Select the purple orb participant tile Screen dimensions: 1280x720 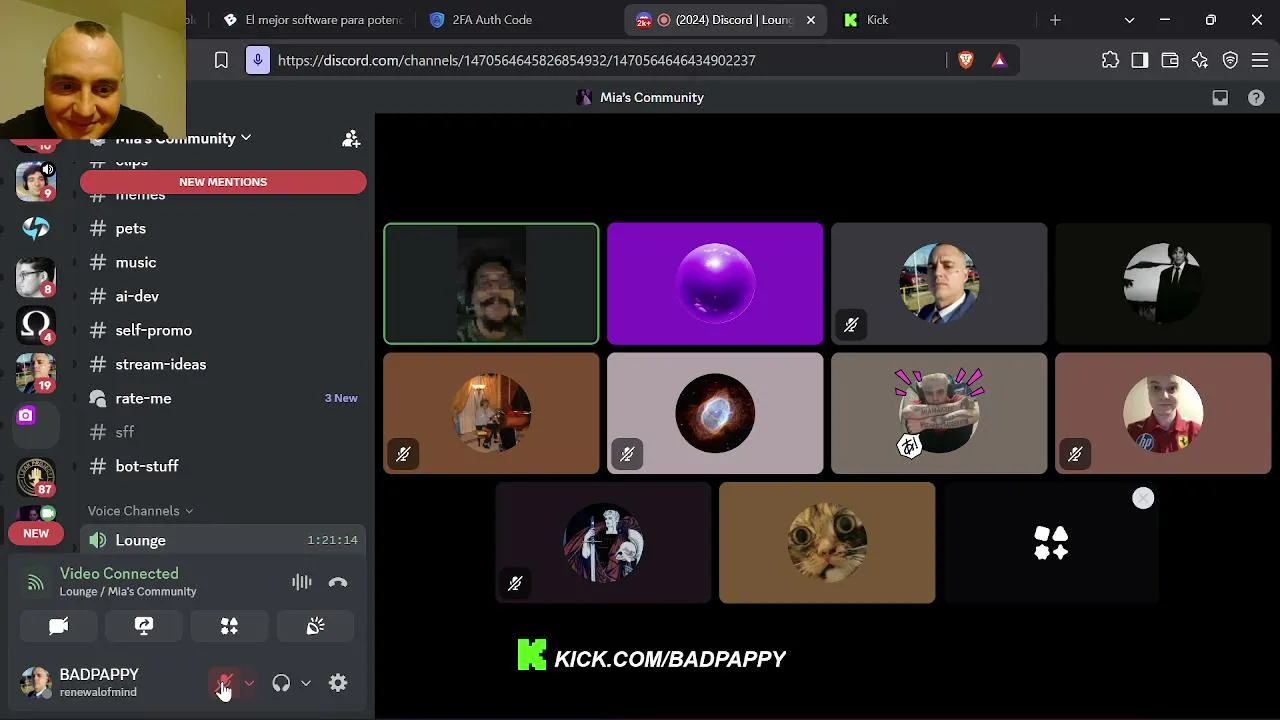coord(715,284)
